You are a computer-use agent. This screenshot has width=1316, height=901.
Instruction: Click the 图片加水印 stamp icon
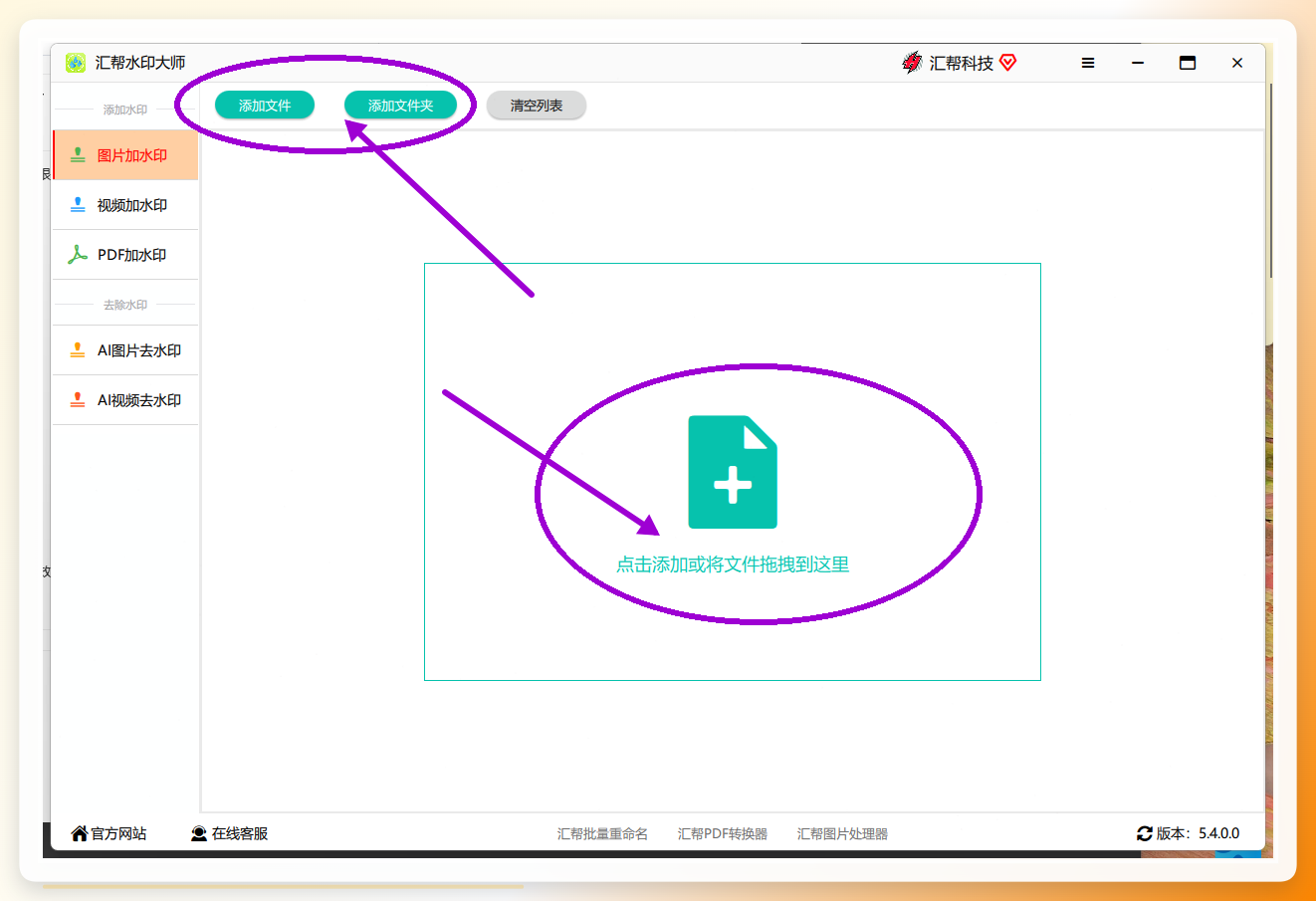[x=78, y=155]
